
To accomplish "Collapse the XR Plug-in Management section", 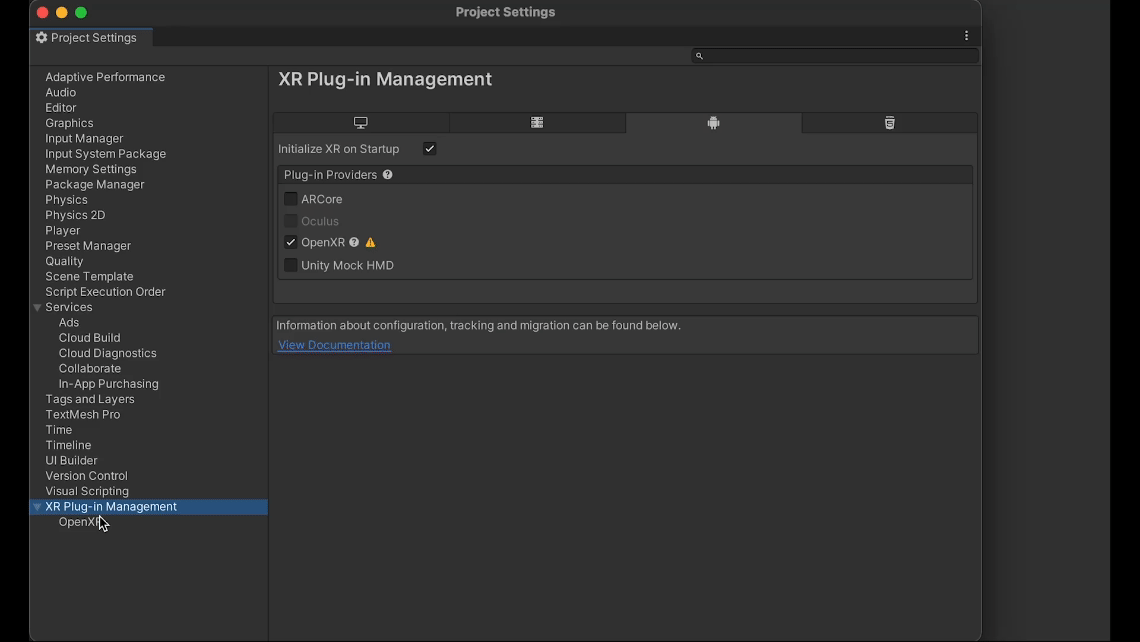I will click(x=37, y=507).
